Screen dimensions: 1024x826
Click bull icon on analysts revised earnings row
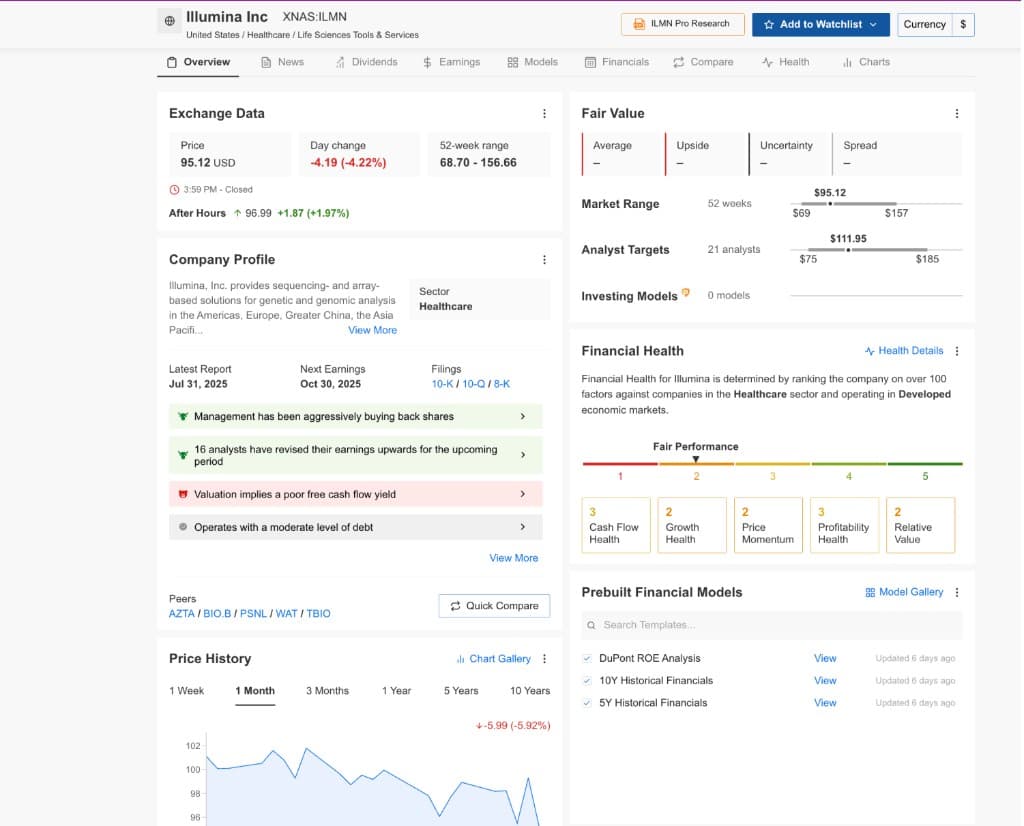tap(183, 455)
